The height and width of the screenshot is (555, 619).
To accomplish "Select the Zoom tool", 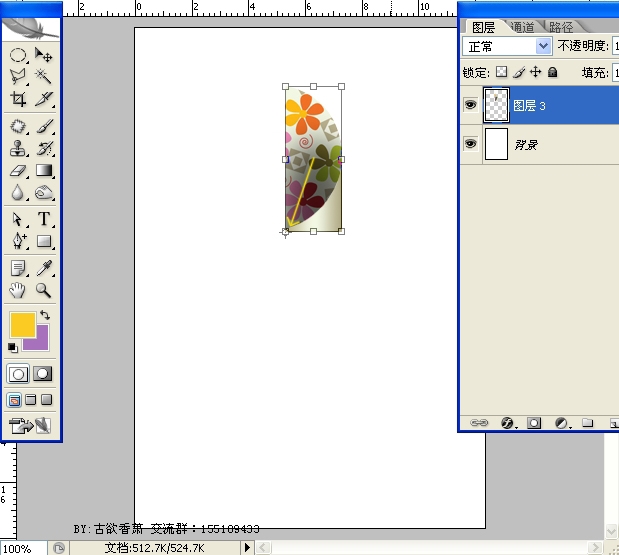I will pyautogui.click(x=43, y=291).
